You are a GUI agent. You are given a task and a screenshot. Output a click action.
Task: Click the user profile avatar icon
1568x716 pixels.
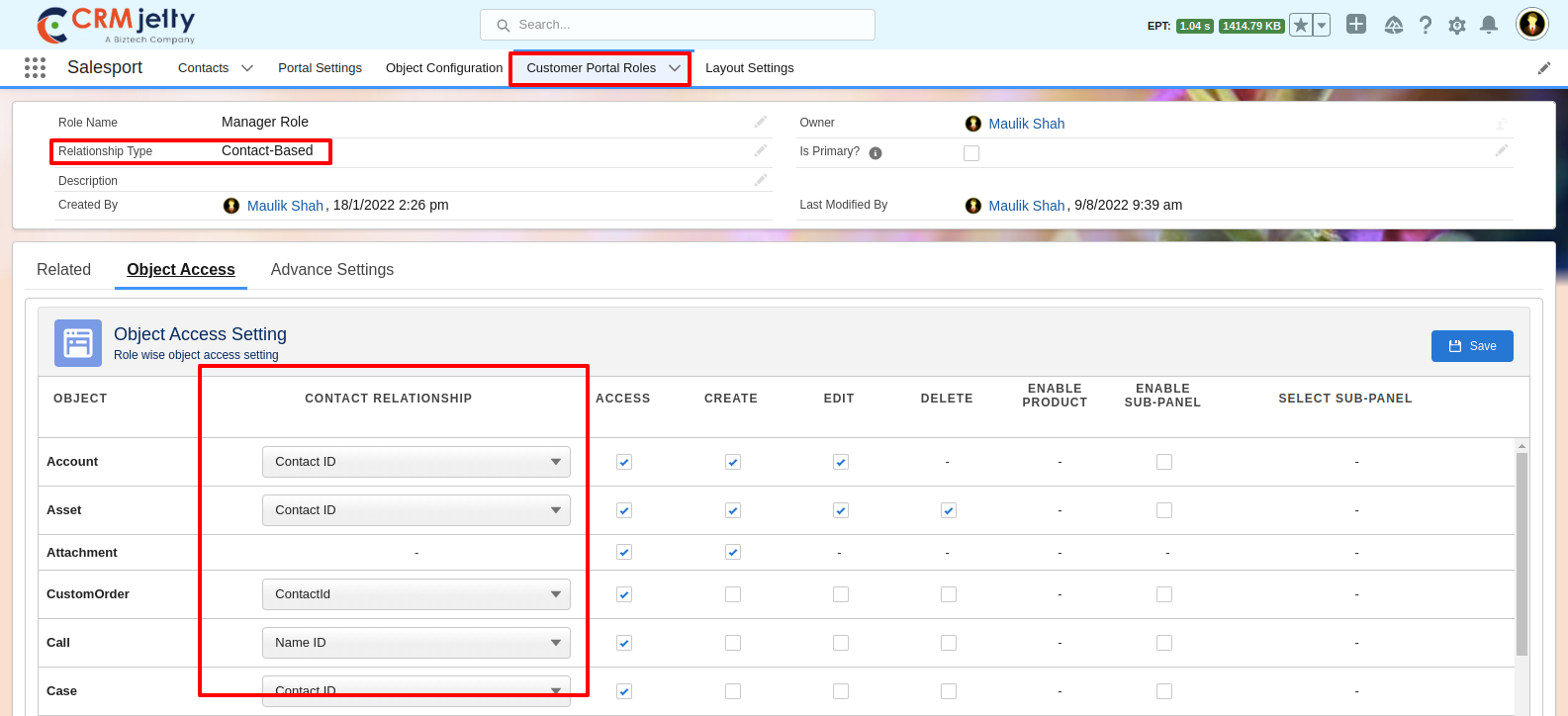coord(1531,24)
